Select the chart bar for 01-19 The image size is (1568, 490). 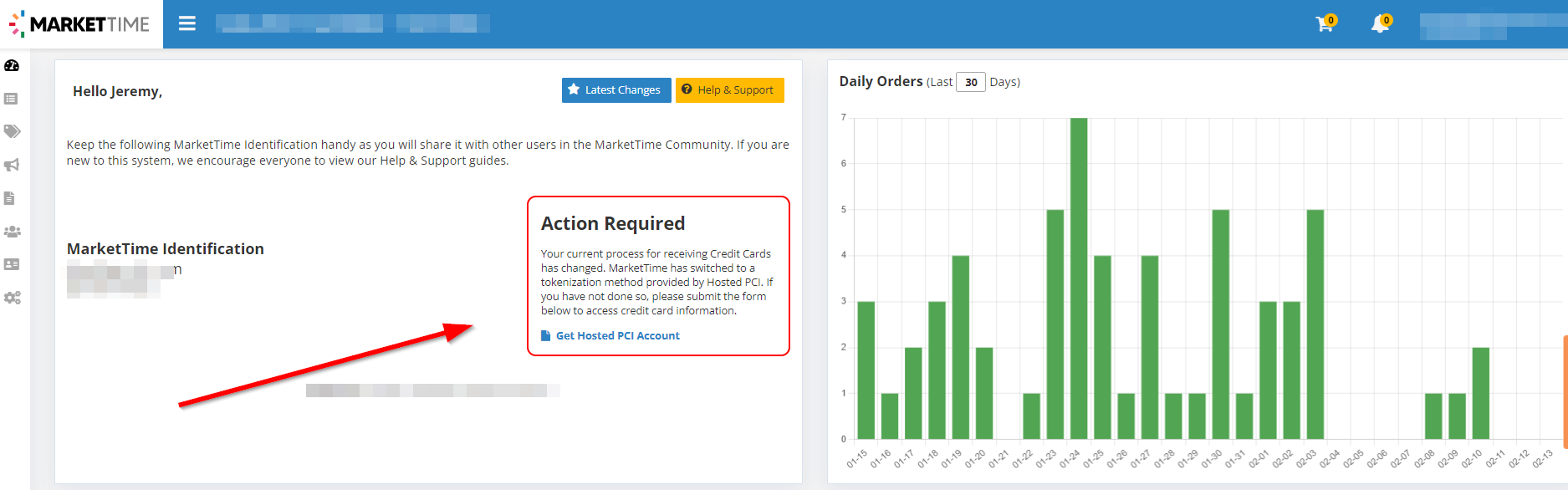click(961, 347)
